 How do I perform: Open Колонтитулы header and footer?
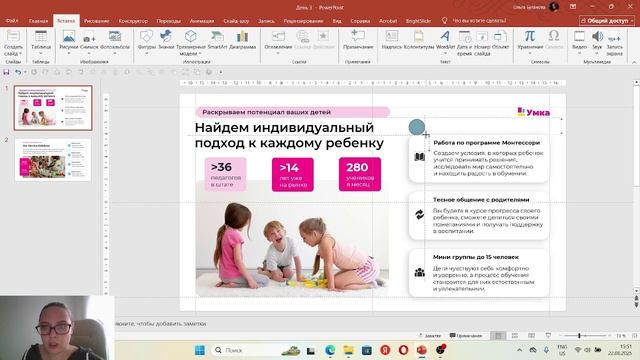click(419, 41)
